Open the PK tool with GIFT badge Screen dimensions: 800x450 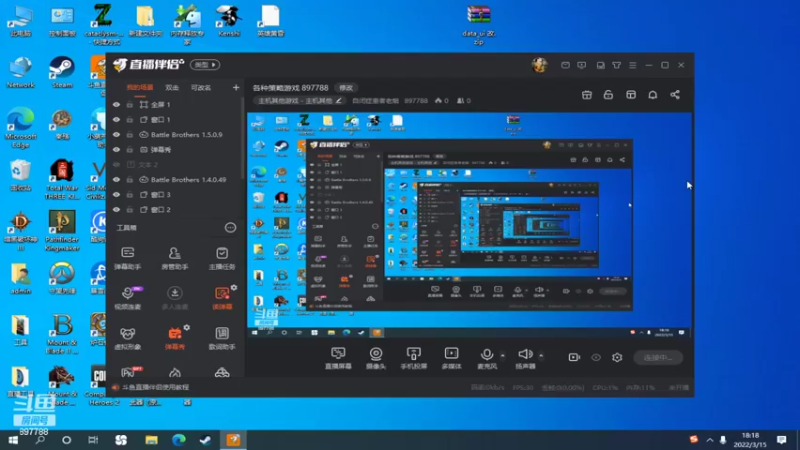coord(130,371)
